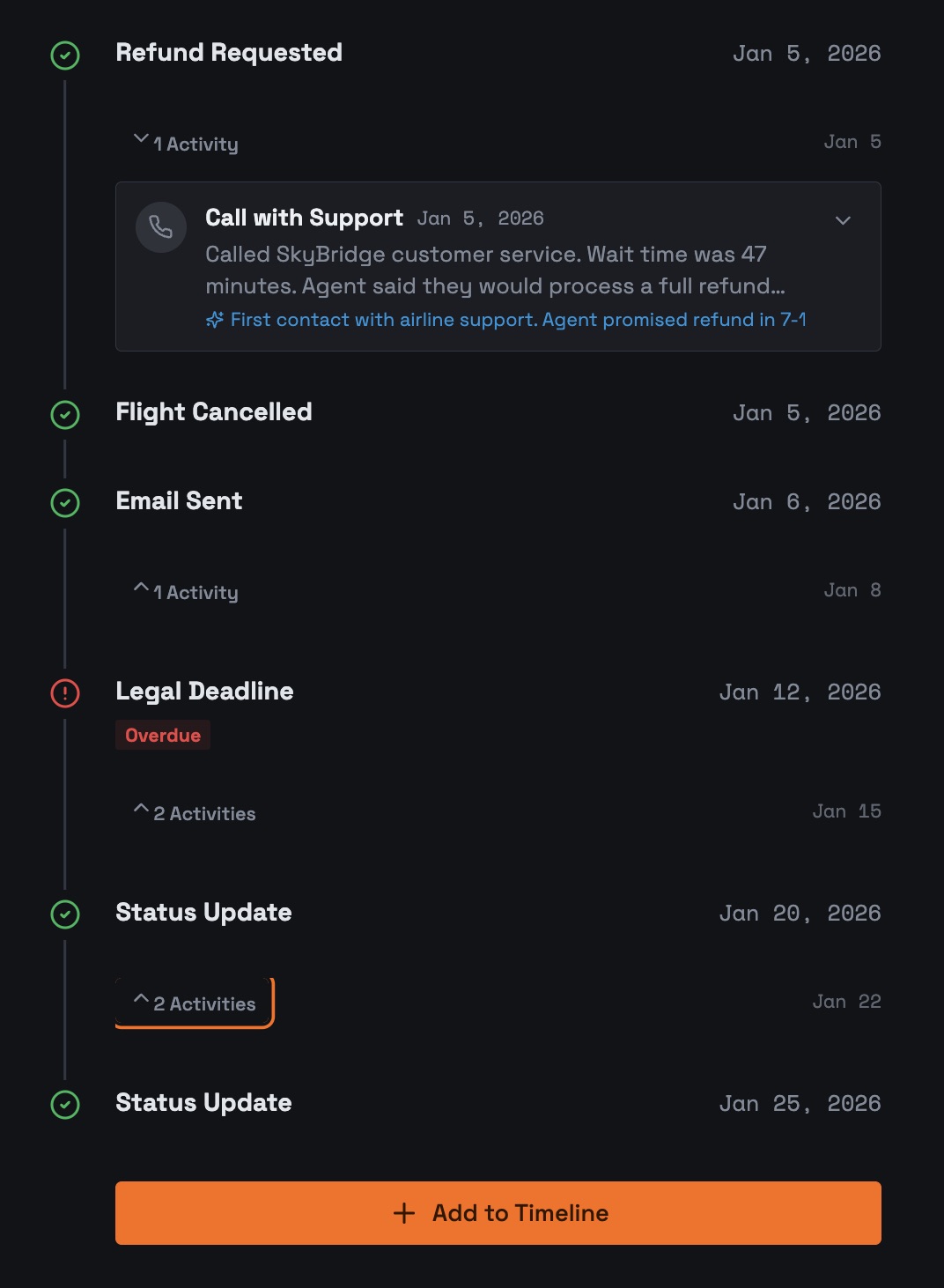Screen dimensions: 944x1288
Task: Select the Flight Cancelled timeline entry title
Action: pos(214,412)
